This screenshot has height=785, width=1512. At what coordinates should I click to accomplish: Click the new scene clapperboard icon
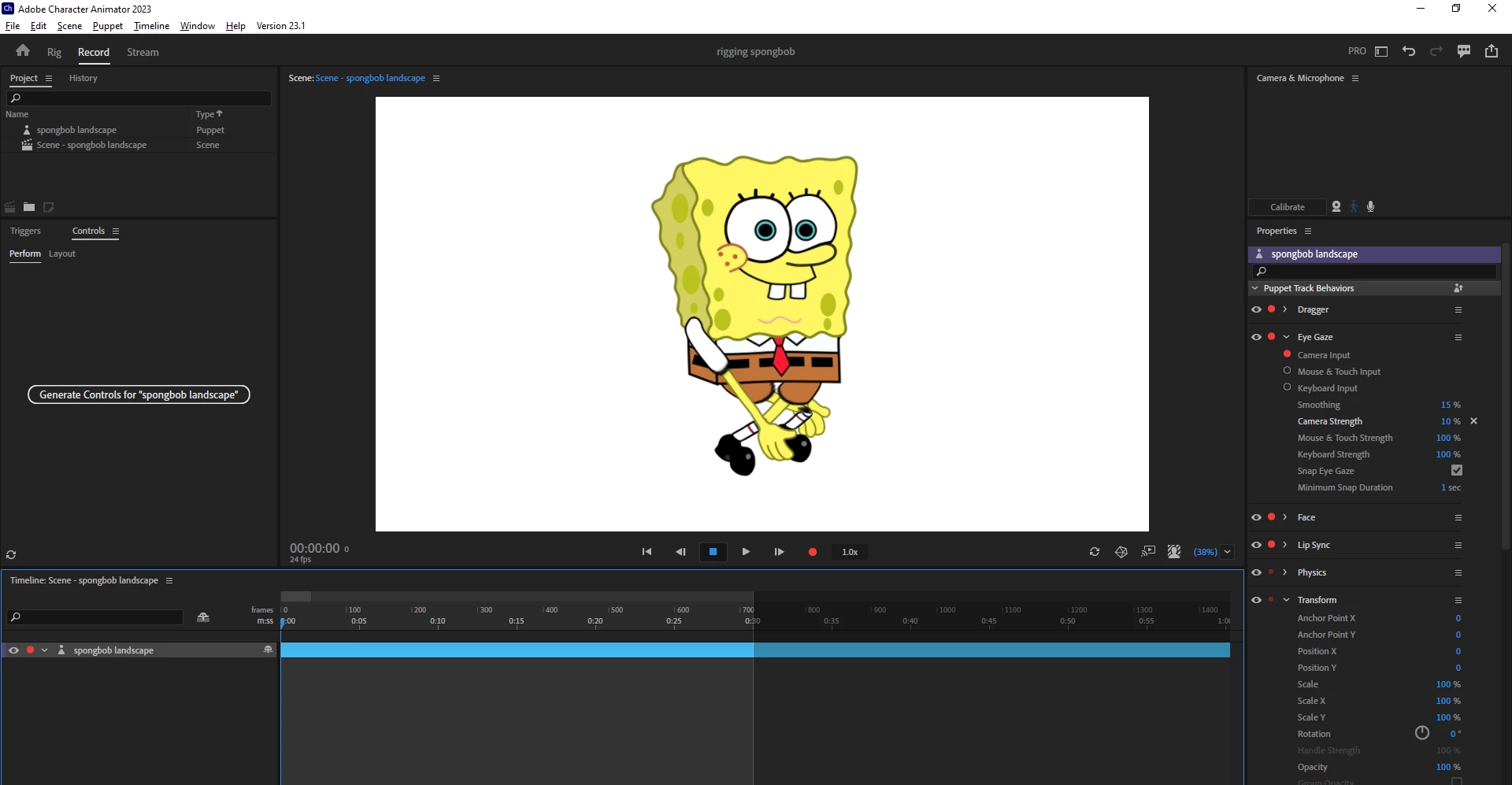click(x=10, y=207)
